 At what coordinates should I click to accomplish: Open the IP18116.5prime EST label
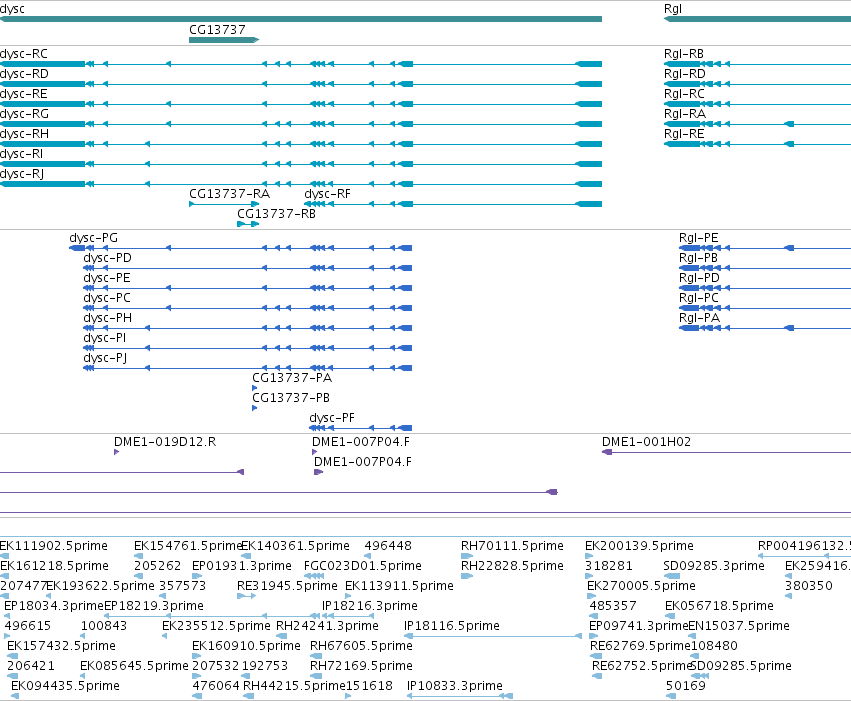(452, 626)
